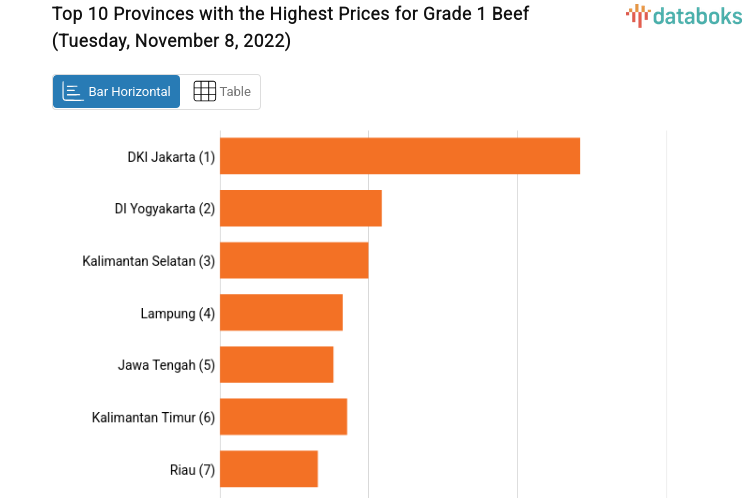Click the Jawa Tengah (5) label
This screenshot has width=753, height=498.
point(166,365)
